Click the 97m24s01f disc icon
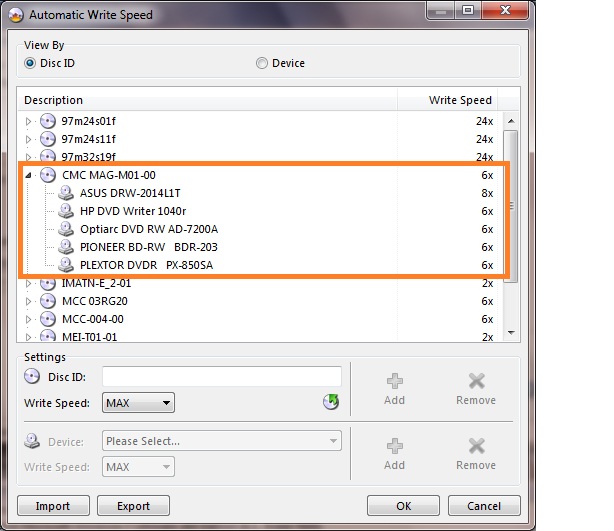Viewport: 614px width, 531px height. click(48, 121)
